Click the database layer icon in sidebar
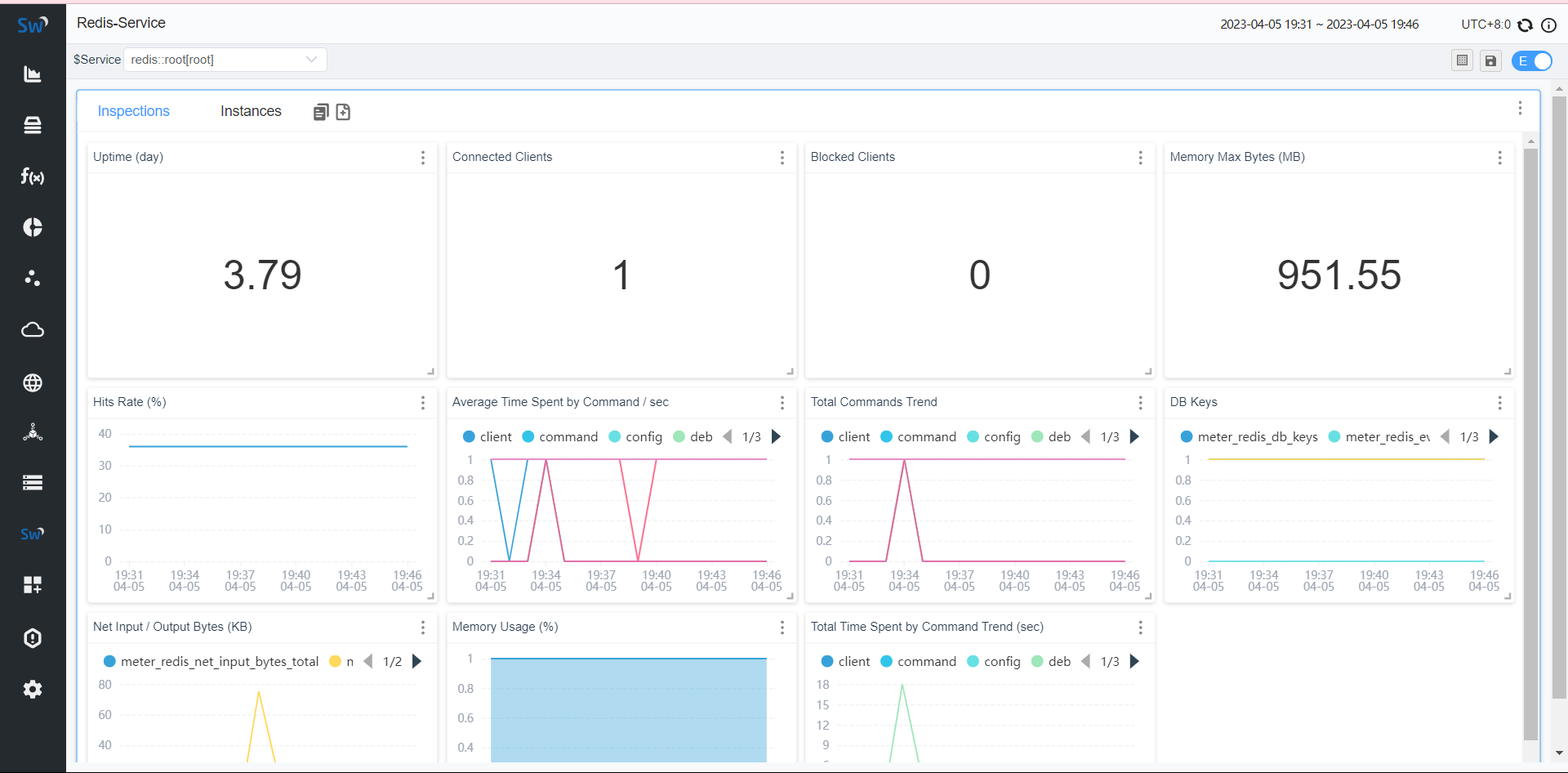The height and width of the screenshot is (773, 1568). click(33, 125)
